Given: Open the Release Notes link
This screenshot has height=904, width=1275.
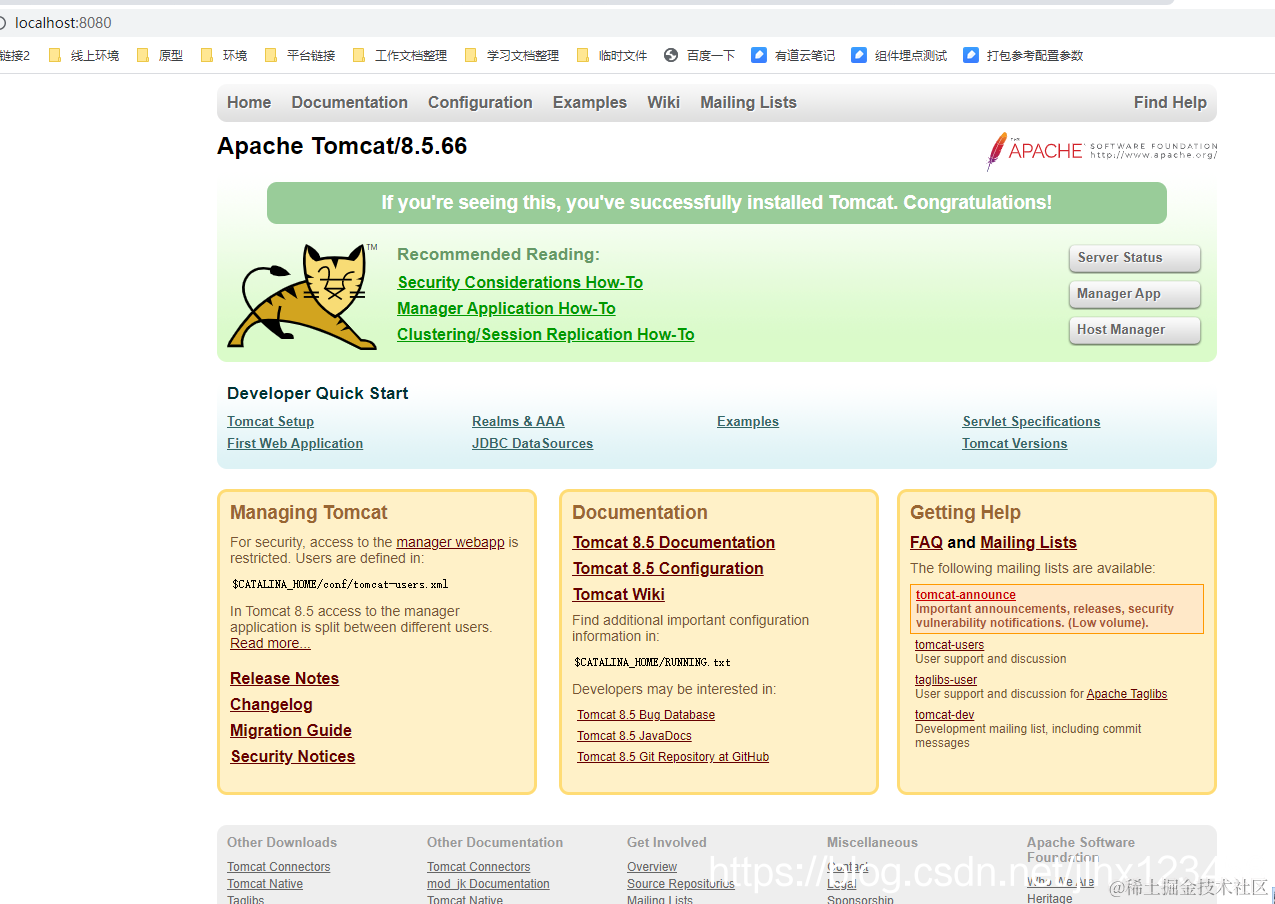Looking at the screenshot, I should (285, 678).
